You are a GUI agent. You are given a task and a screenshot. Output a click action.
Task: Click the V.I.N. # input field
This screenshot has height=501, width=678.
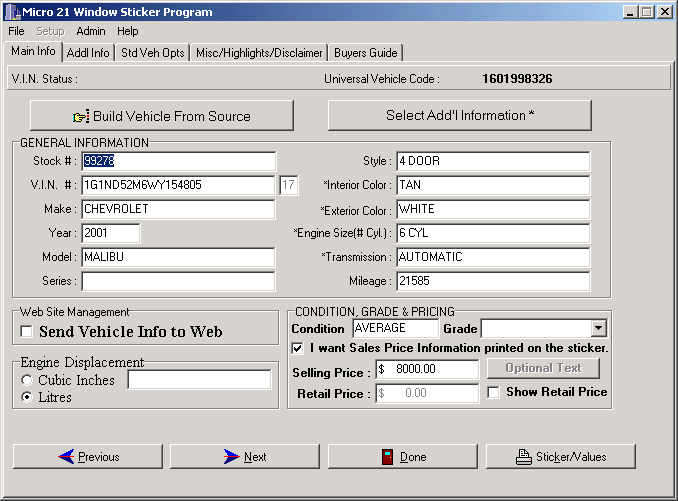178,185
